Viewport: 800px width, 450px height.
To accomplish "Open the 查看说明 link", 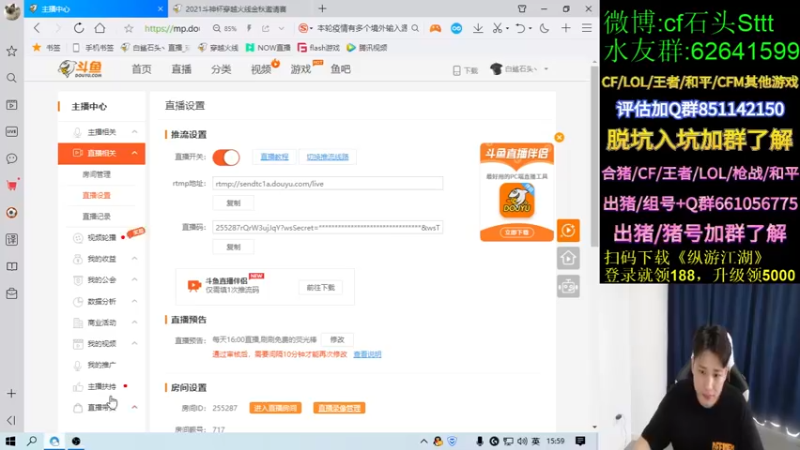I will pos(367,354).
